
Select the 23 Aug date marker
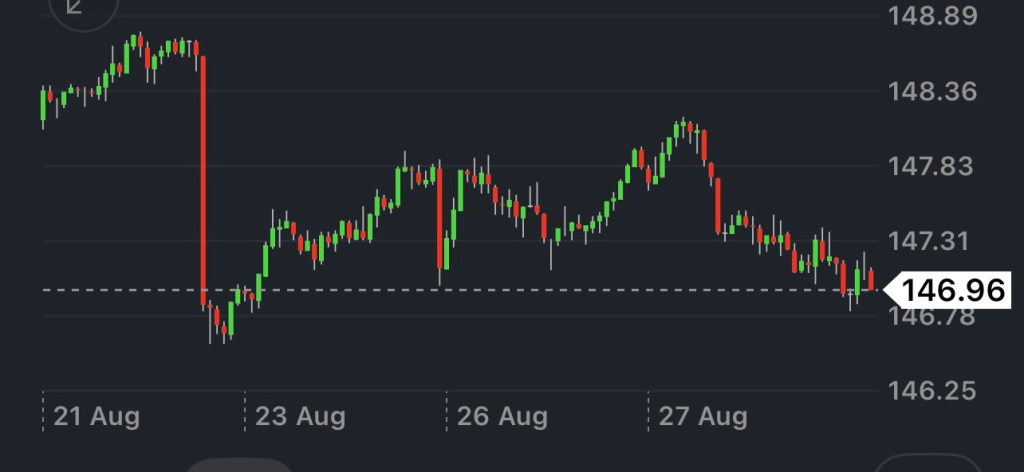pyautogui.click(x=300, y=415)
